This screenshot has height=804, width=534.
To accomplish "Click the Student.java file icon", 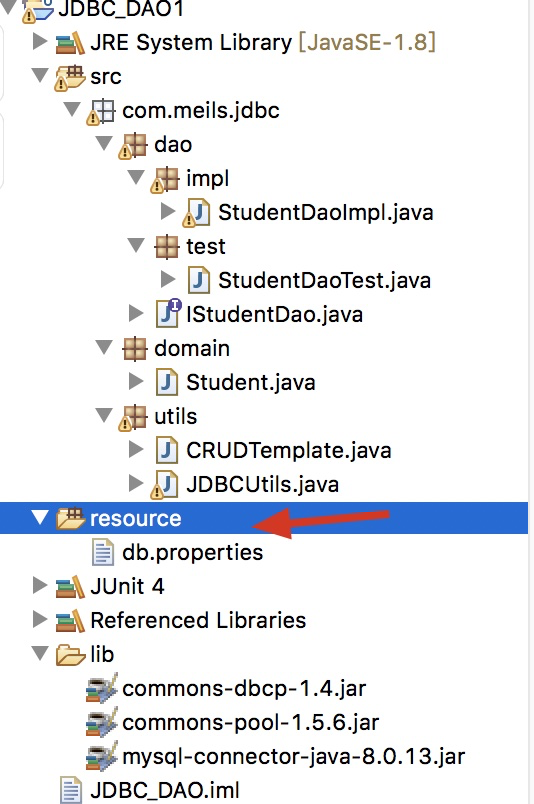I will pos(167,383).
